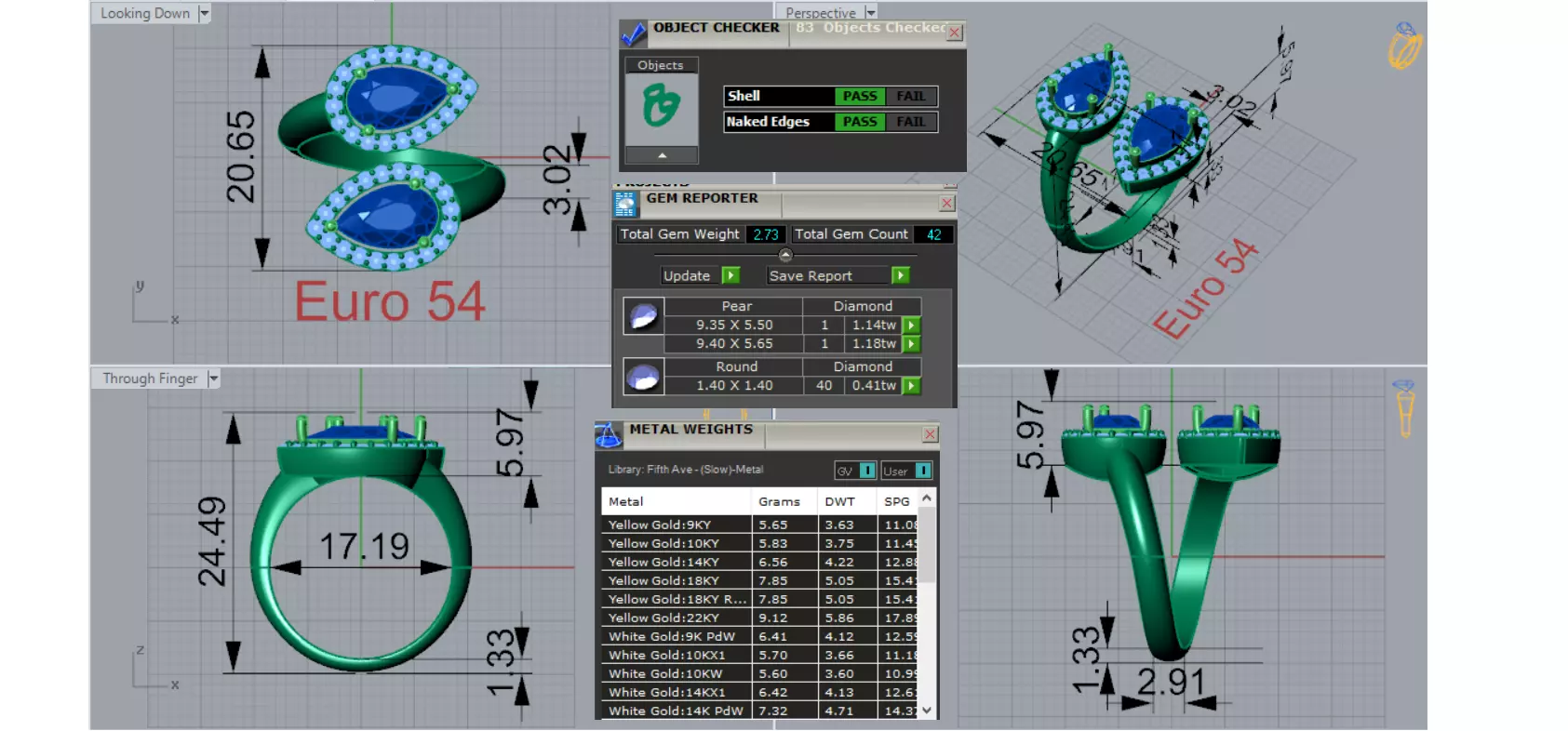Screen dimensions: 1568x731
Task: Click PASS for Naked Edges check
Action: 860,122
